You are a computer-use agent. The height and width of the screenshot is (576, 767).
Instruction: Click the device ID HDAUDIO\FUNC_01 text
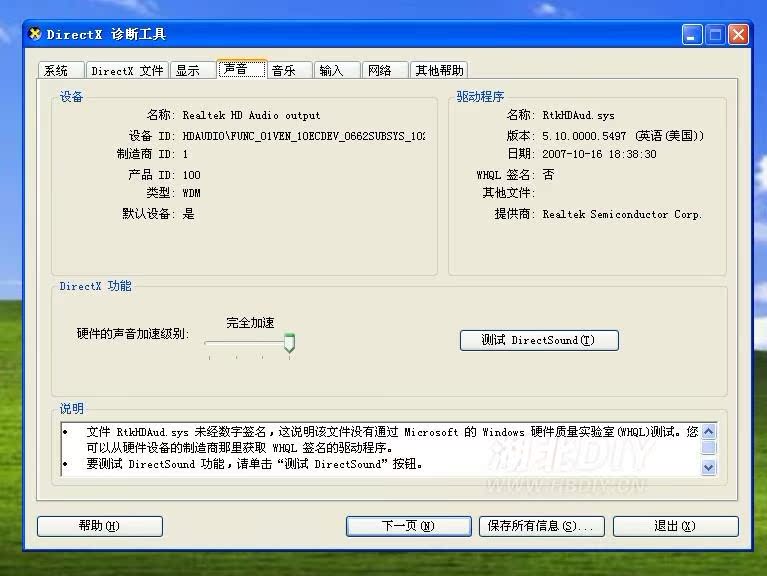click(x=304, y=136)
